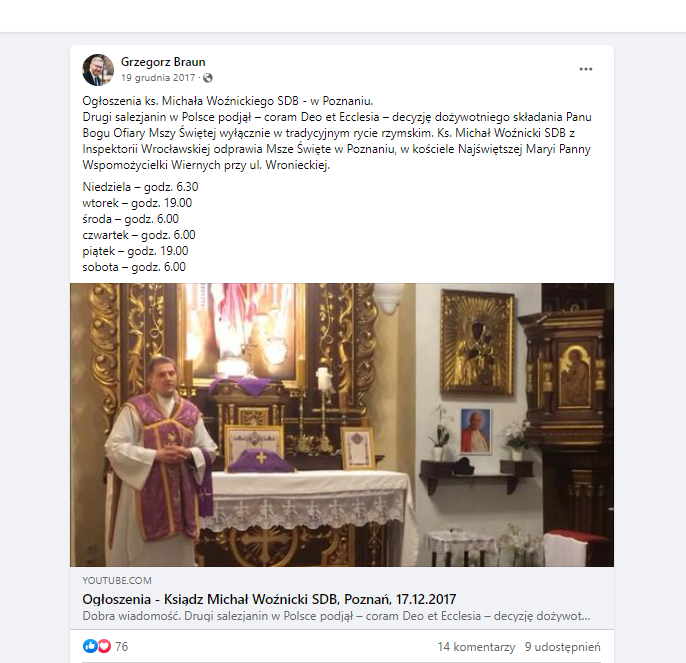Open the YouTube video preview image
Image resolution: width=686 pixels, height=663 pixels.
(342, 425)
